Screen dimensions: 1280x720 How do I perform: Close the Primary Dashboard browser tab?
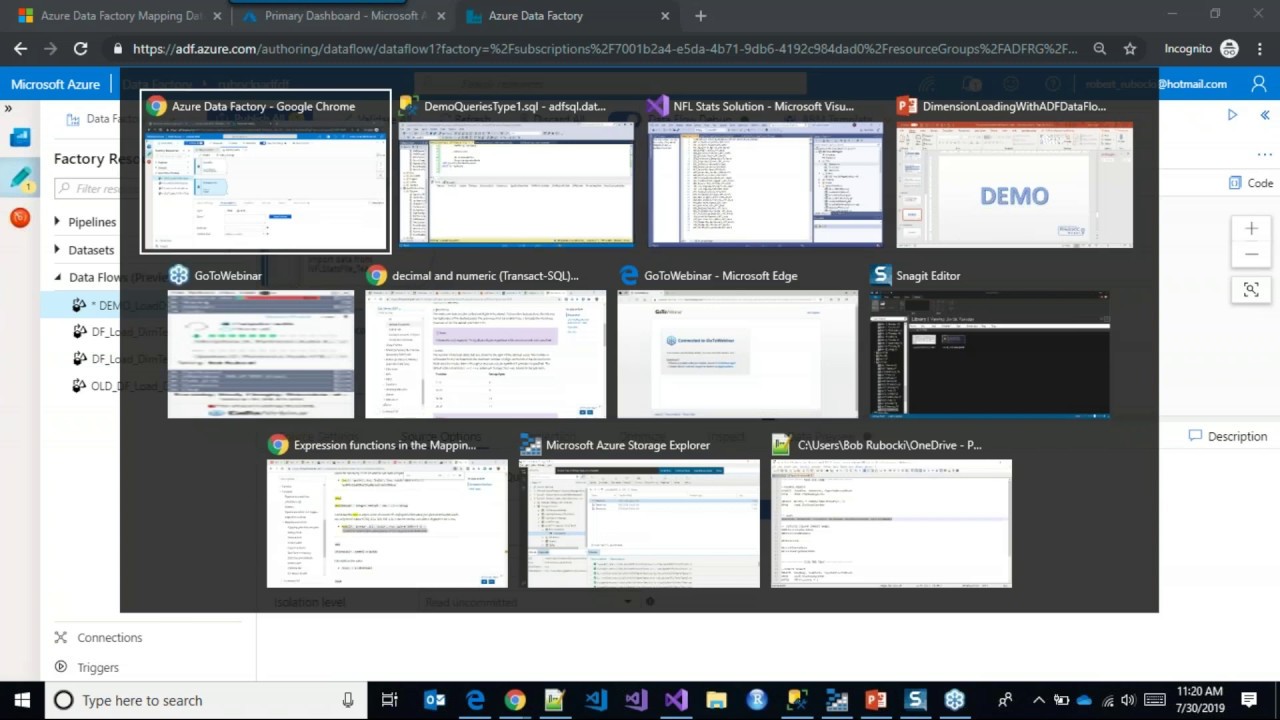pos(441,16)
